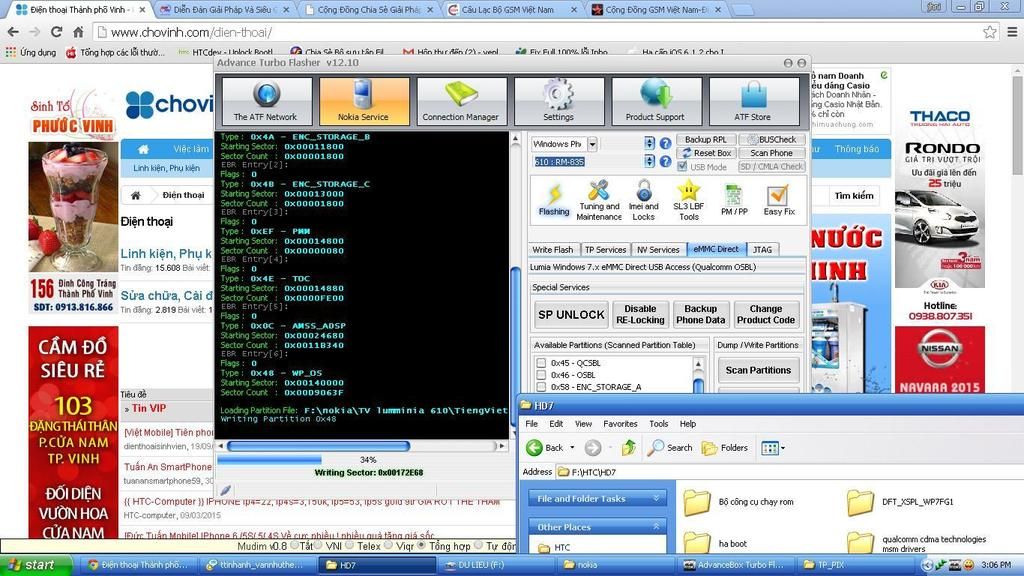This screenshot has height=576, width=1024.
Task: Switch to the Write Flash tab
Action: 552,249
